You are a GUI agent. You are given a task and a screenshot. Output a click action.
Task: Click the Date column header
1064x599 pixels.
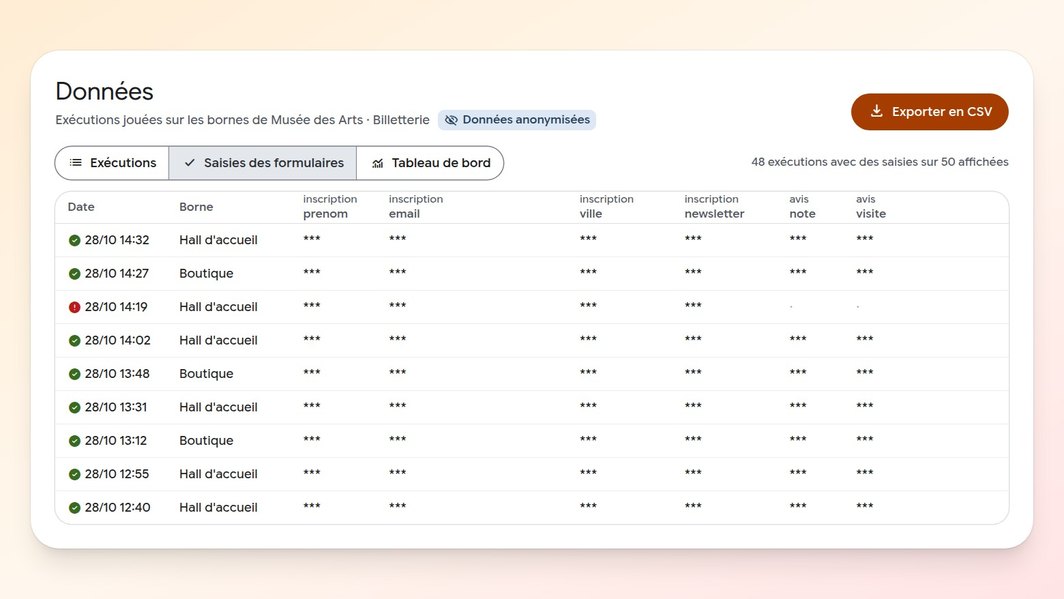(81, 207)
